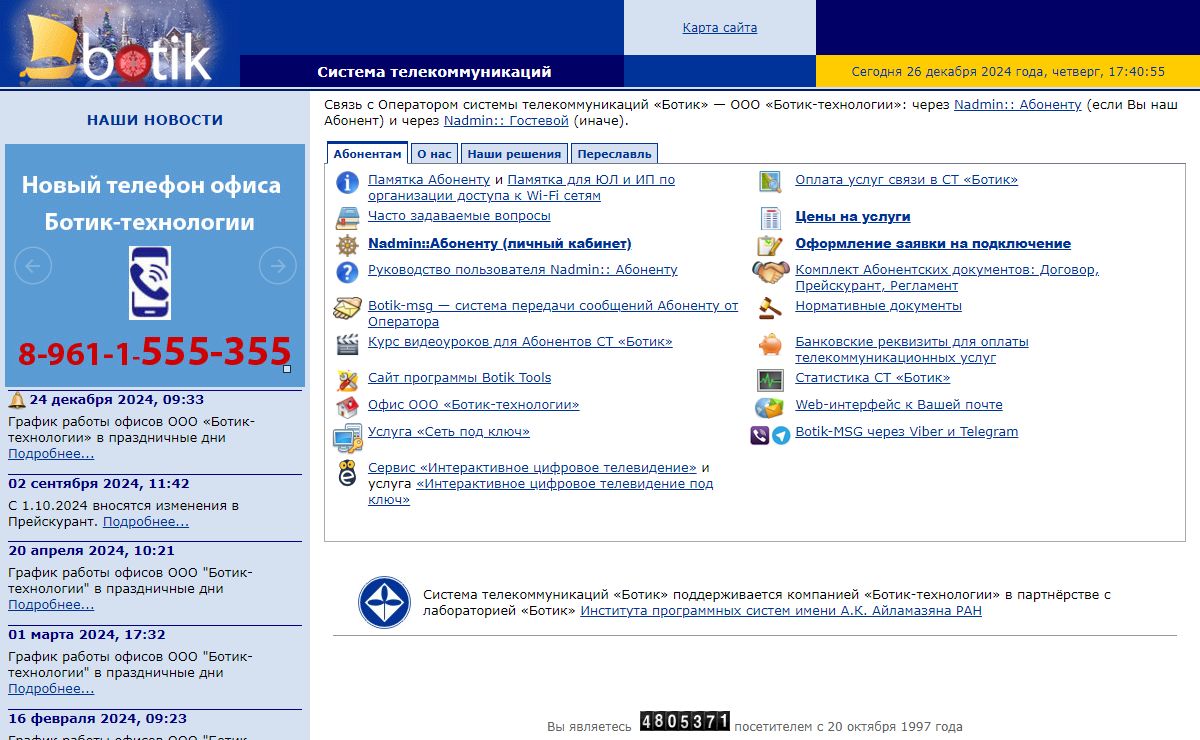Click the bell icon beside 24 декабря 2024 news
Image resolution: width=1200 pixels, height=740 pixels.
(17, 400)
